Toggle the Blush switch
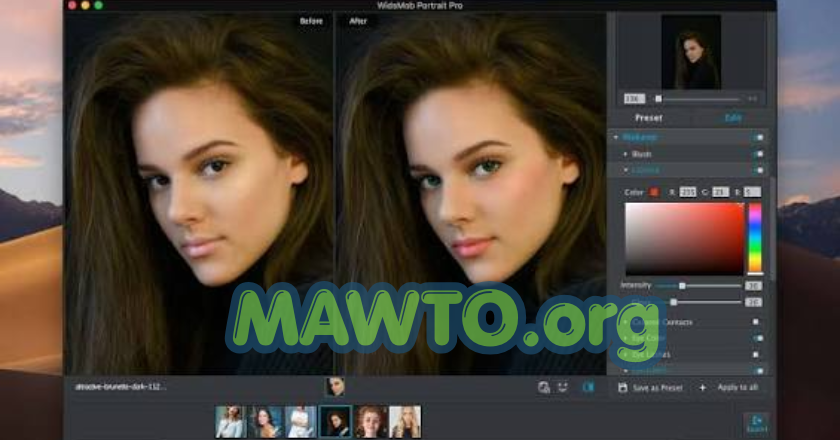This screenshot has height=440, width=840. tap(758, 154)
